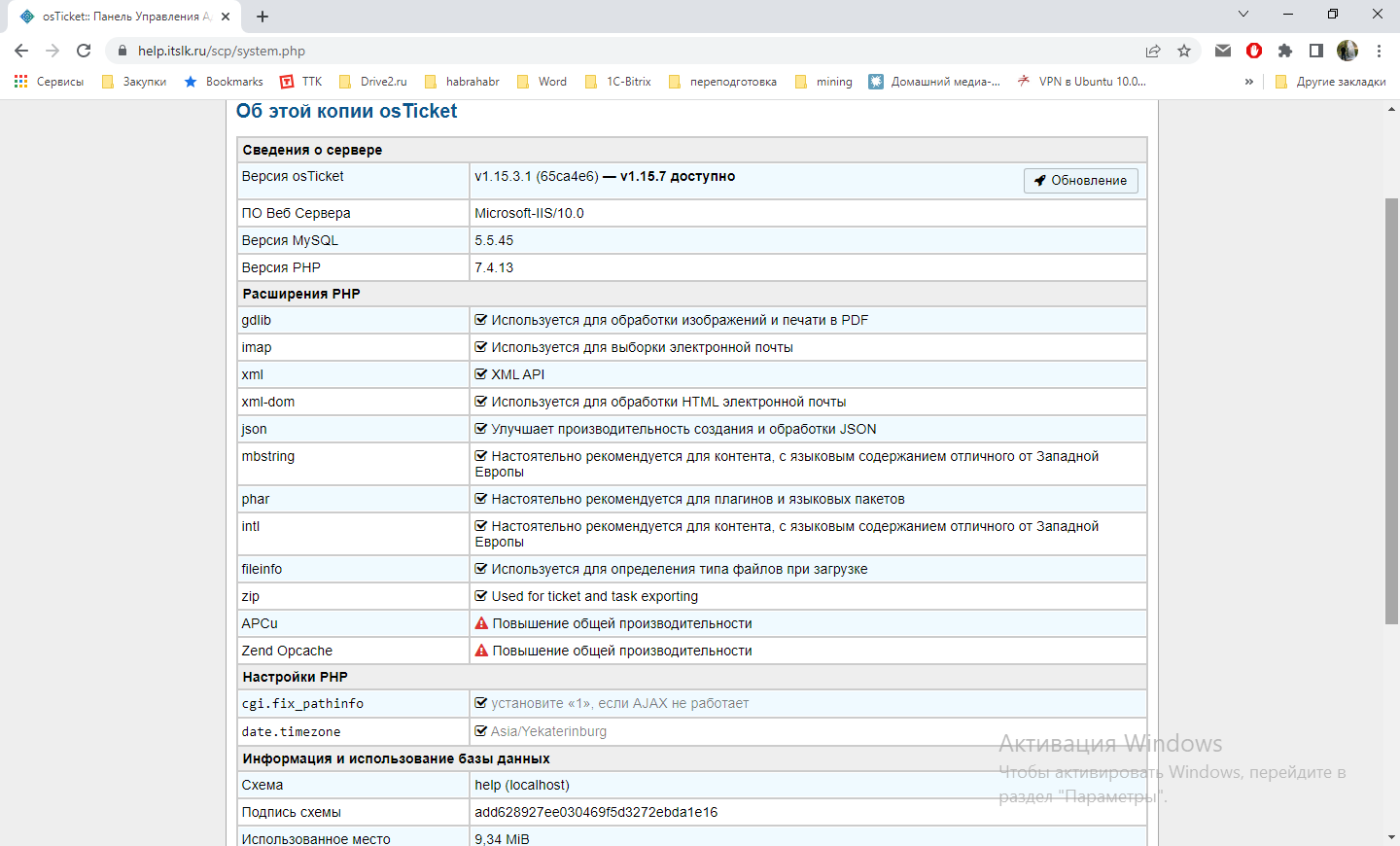Click the cgi.fix_pathinfo setting name
Screen dimensions: 1400x846
click(x=302, y=703)
